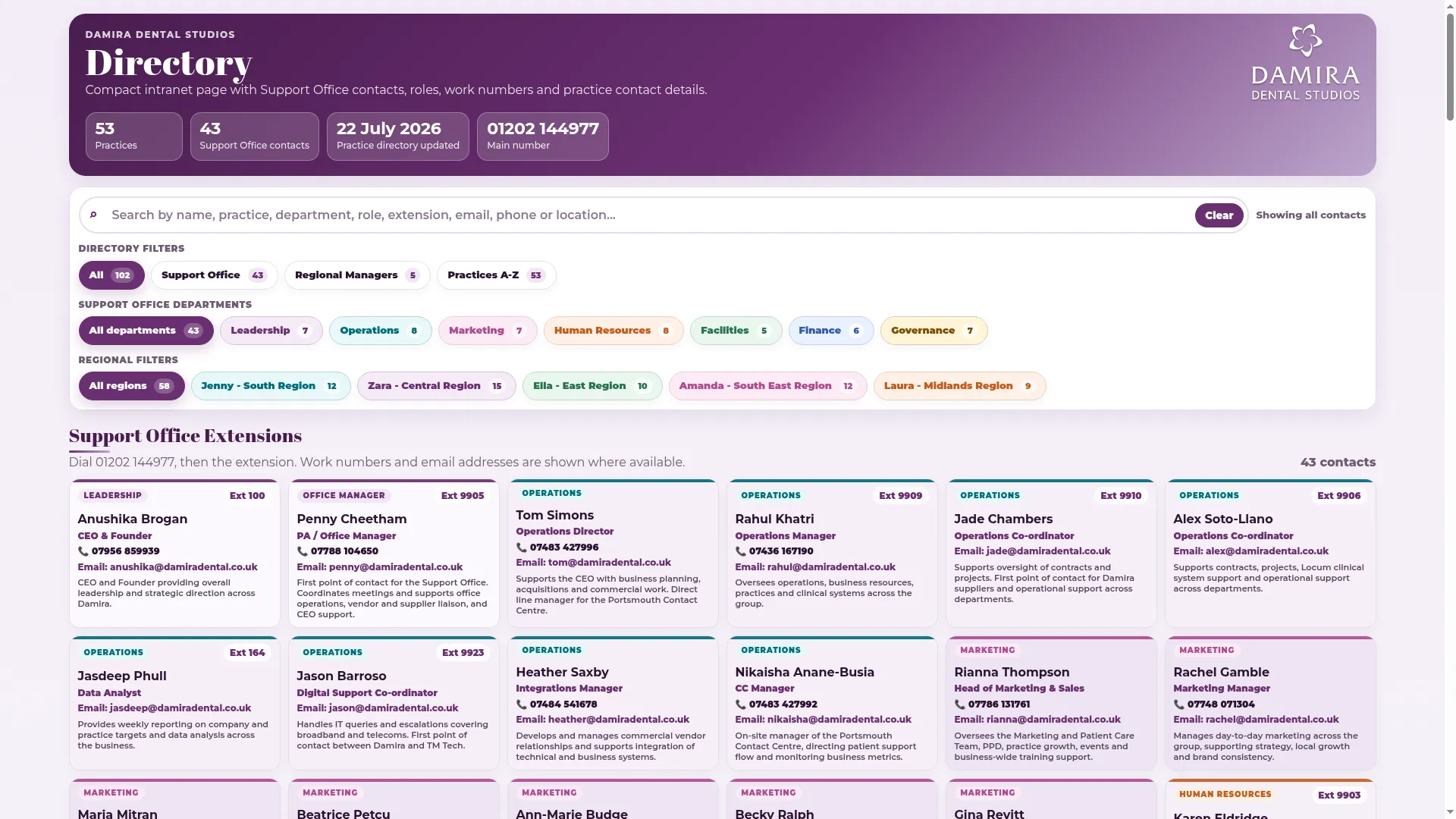The image size is (1456, 819).
Task: Click Jasdeep Phull's Ext 164 badge
Action: click(x=247, y=653)
